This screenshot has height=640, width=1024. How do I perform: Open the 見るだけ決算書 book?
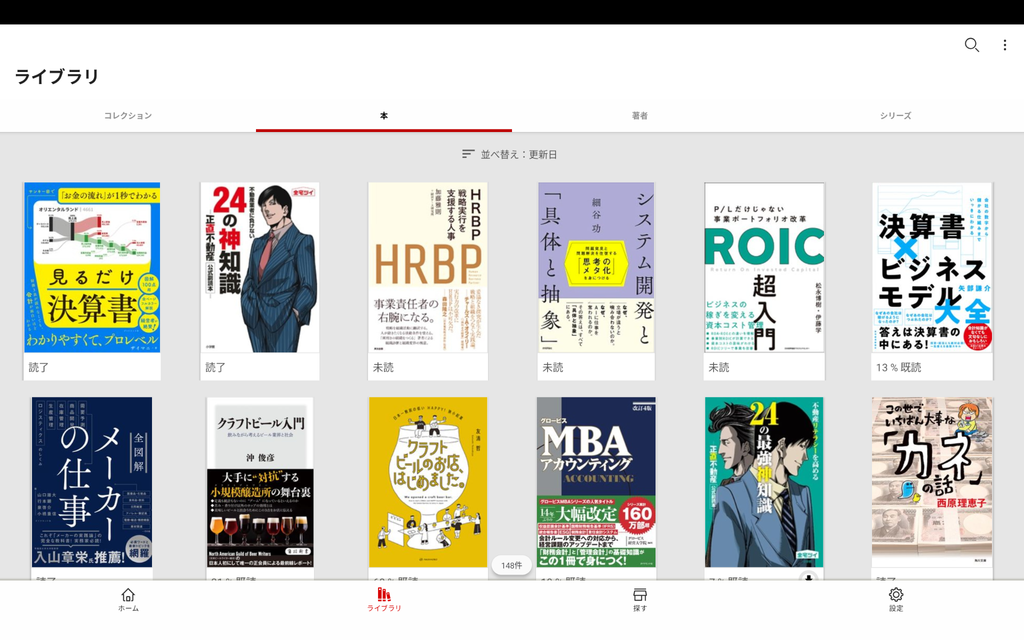(x=92, y=268)
